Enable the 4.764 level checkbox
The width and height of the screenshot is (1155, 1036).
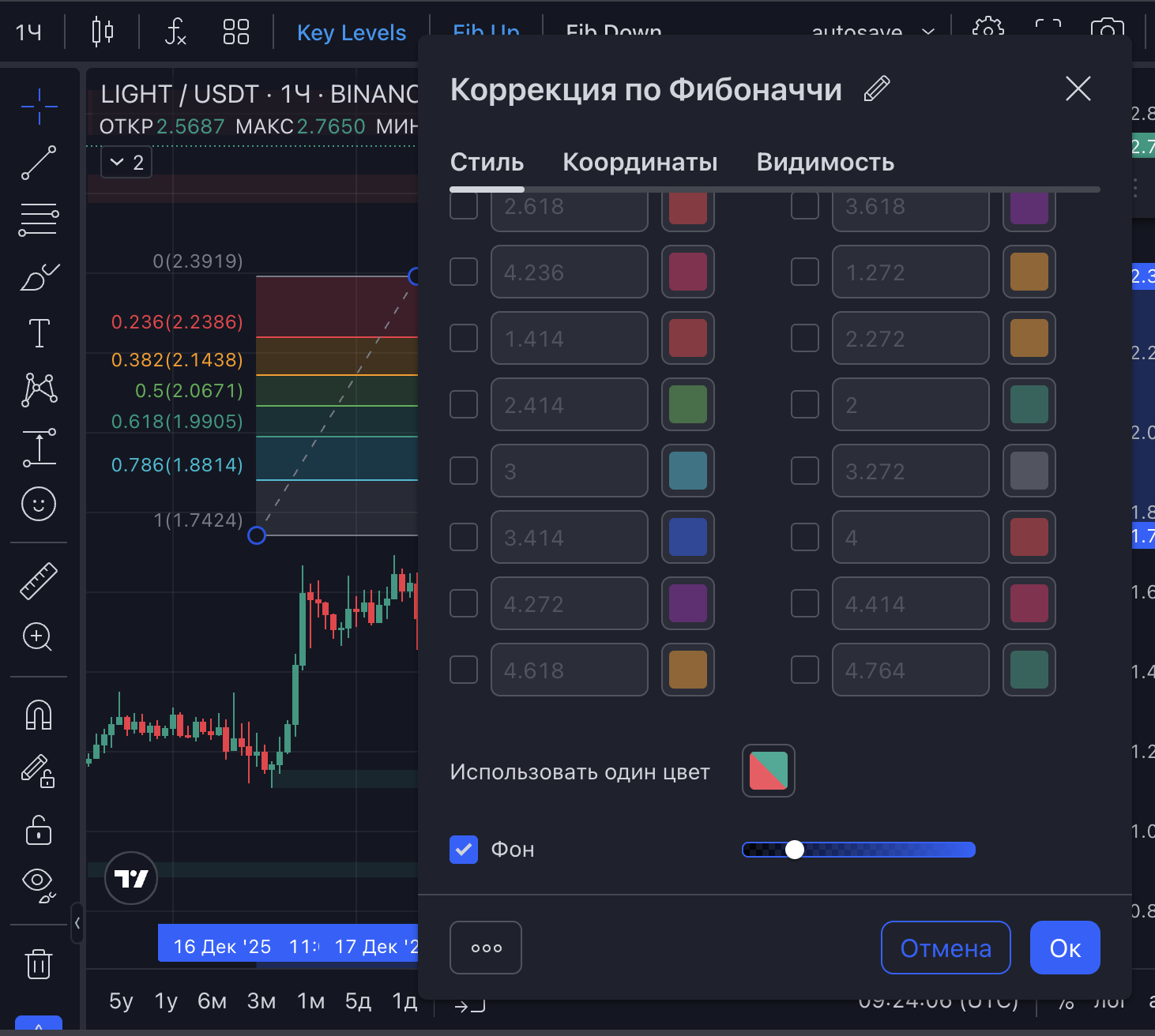(805, 670)
